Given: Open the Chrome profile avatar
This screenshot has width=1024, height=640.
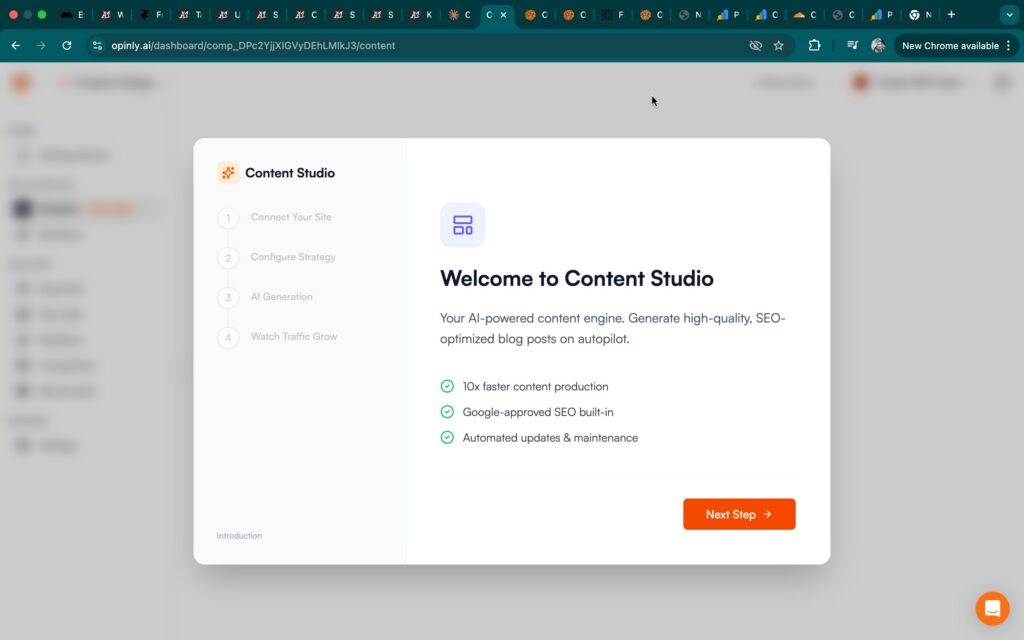Looking at the screenshot, I should [x=878, y=46].
